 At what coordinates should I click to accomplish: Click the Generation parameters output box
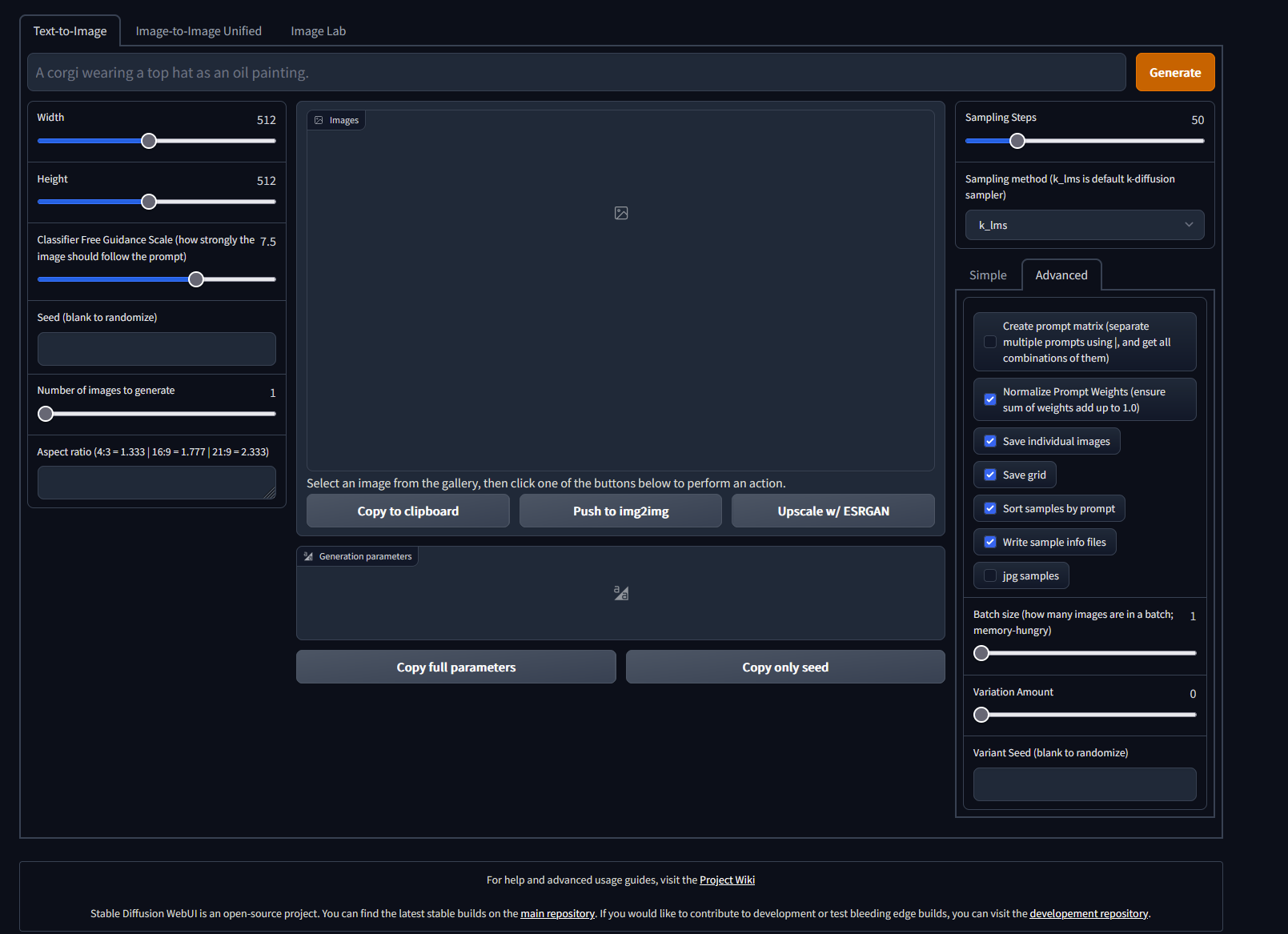(621, 593)
